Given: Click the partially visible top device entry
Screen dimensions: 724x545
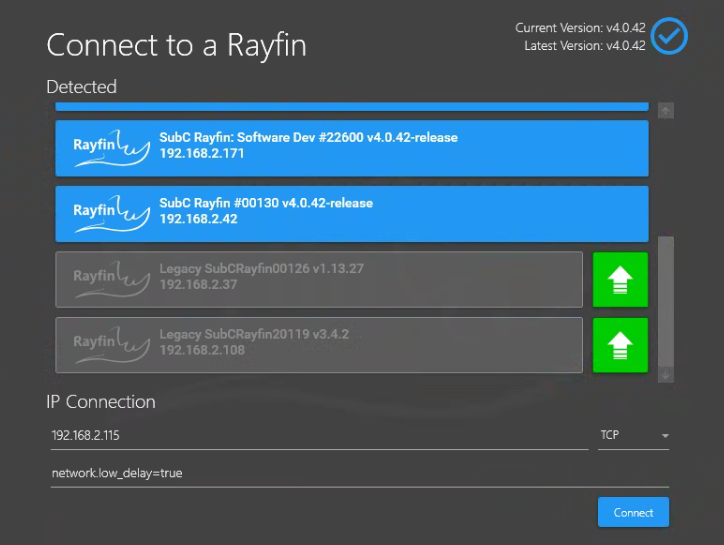Looking at the screenshot, I should point(350,105).
